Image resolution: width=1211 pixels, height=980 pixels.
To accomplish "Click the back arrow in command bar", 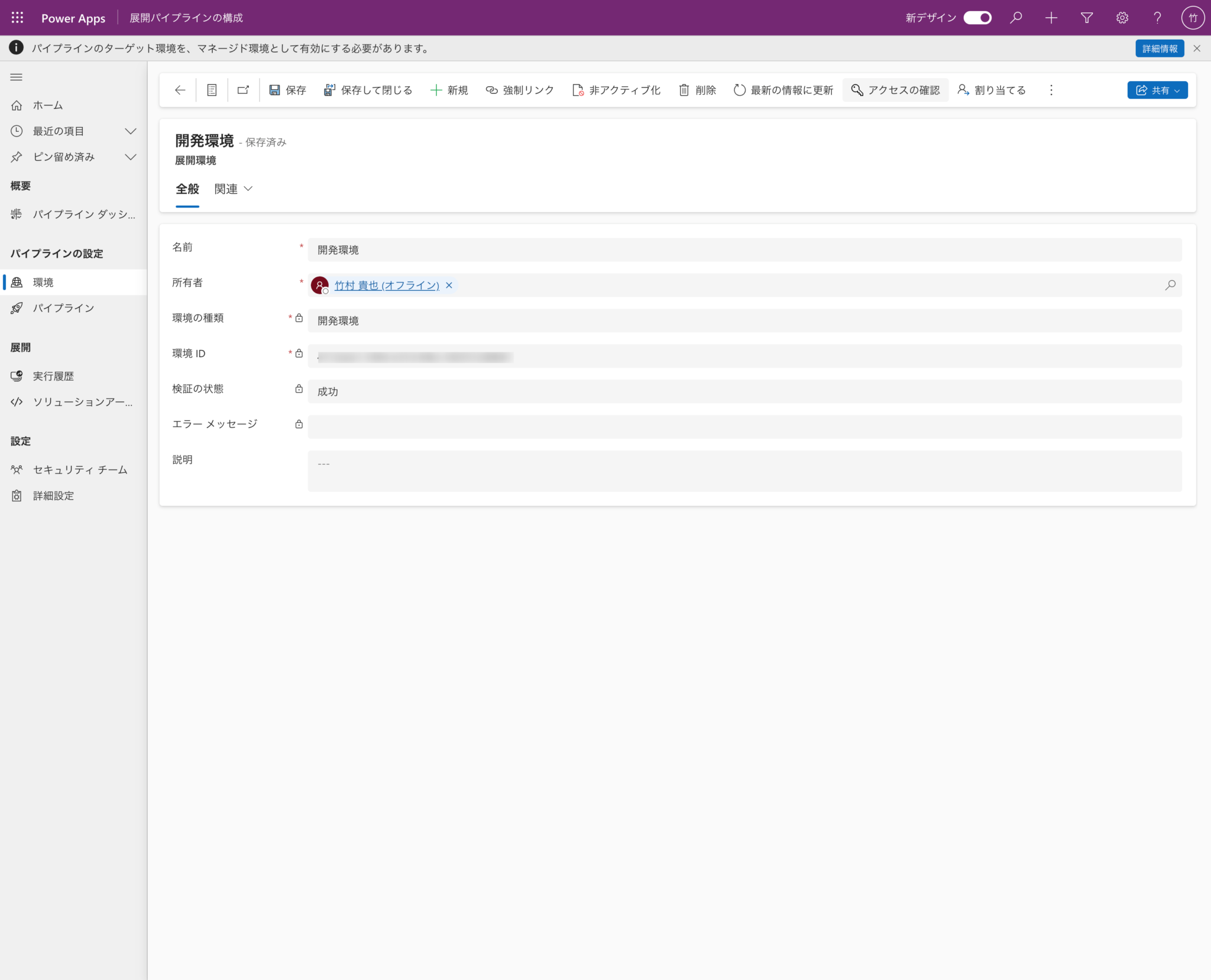I will tap(180, 90).
